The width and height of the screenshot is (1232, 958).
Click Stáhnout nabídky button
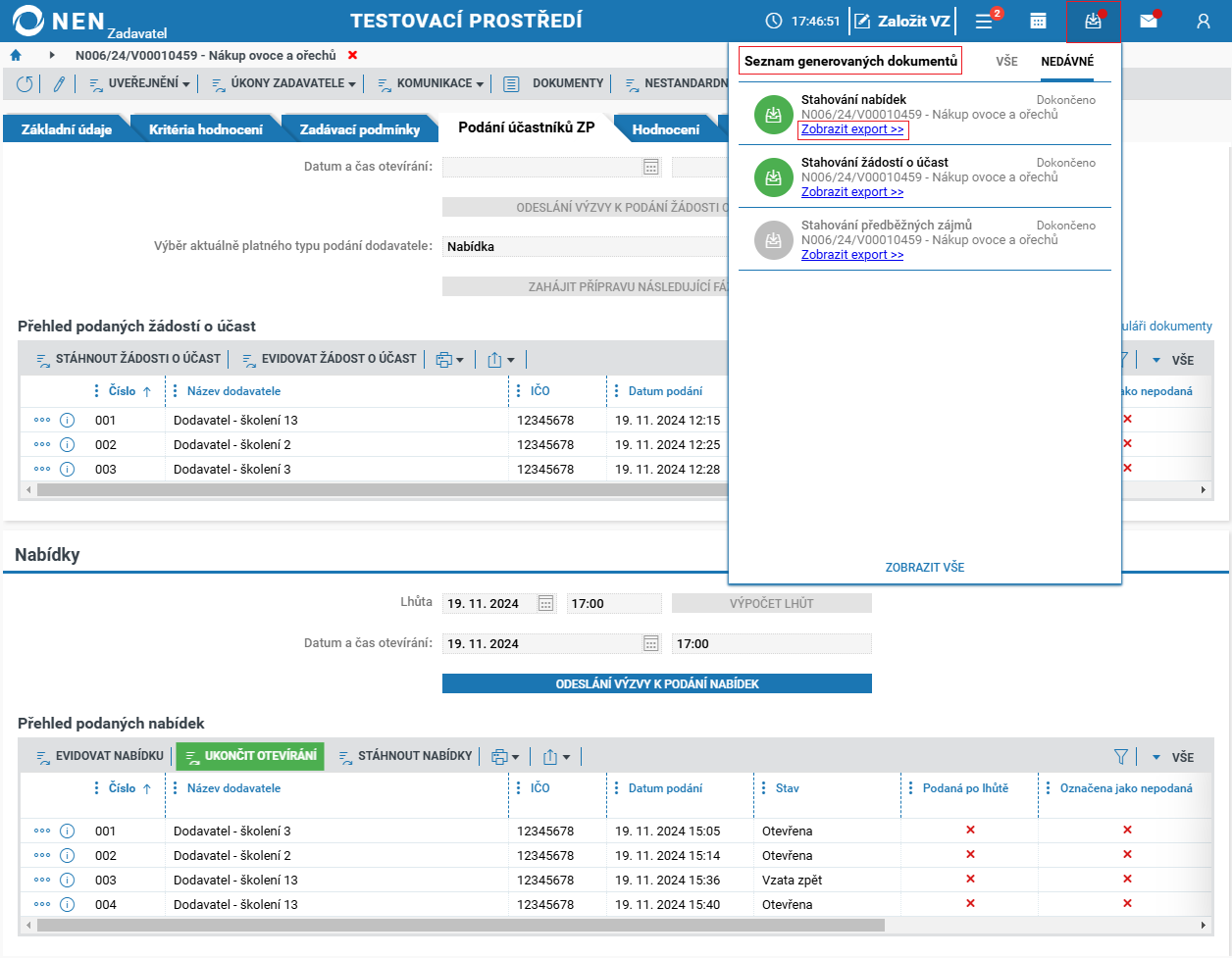405,756
